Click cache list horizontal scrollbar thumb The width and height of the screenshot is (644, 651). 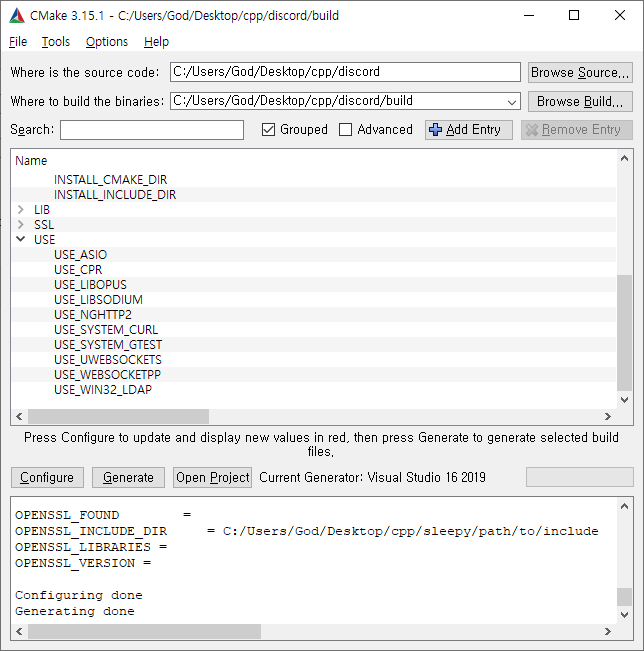[118, 416]
